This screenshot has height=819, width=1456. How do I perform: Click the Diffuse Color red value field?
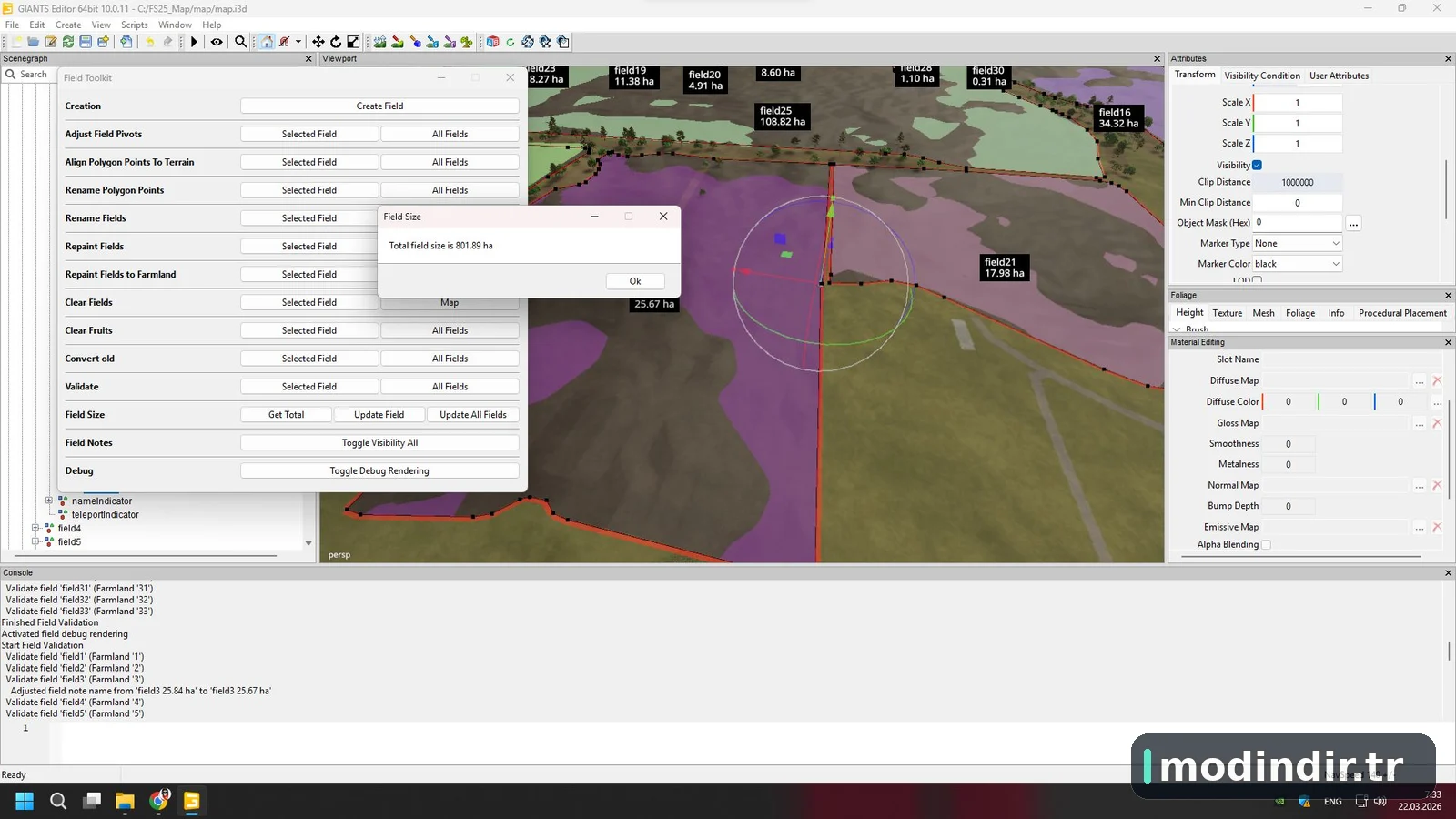(1289, 401)
